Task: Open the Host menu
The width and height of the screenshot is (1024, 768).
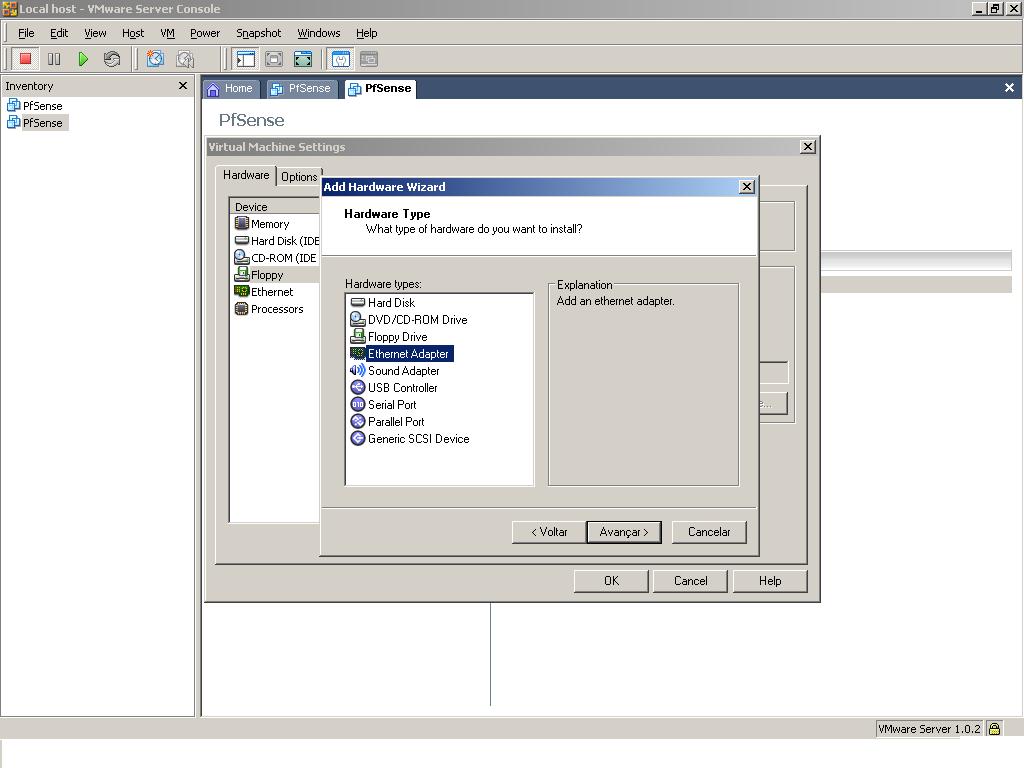Action: 133,33
